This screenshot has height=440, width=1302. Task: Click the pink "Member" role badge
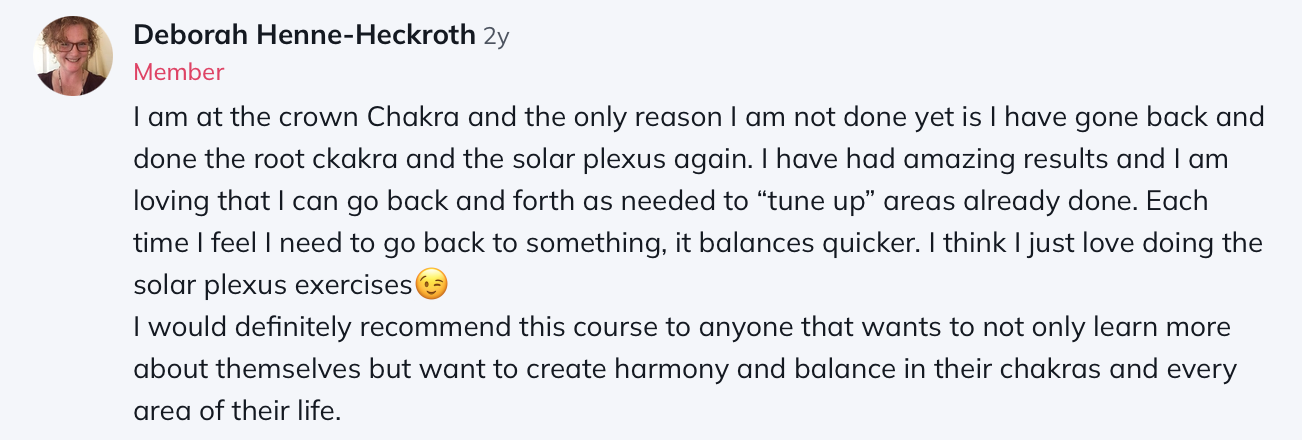point(178,72)
